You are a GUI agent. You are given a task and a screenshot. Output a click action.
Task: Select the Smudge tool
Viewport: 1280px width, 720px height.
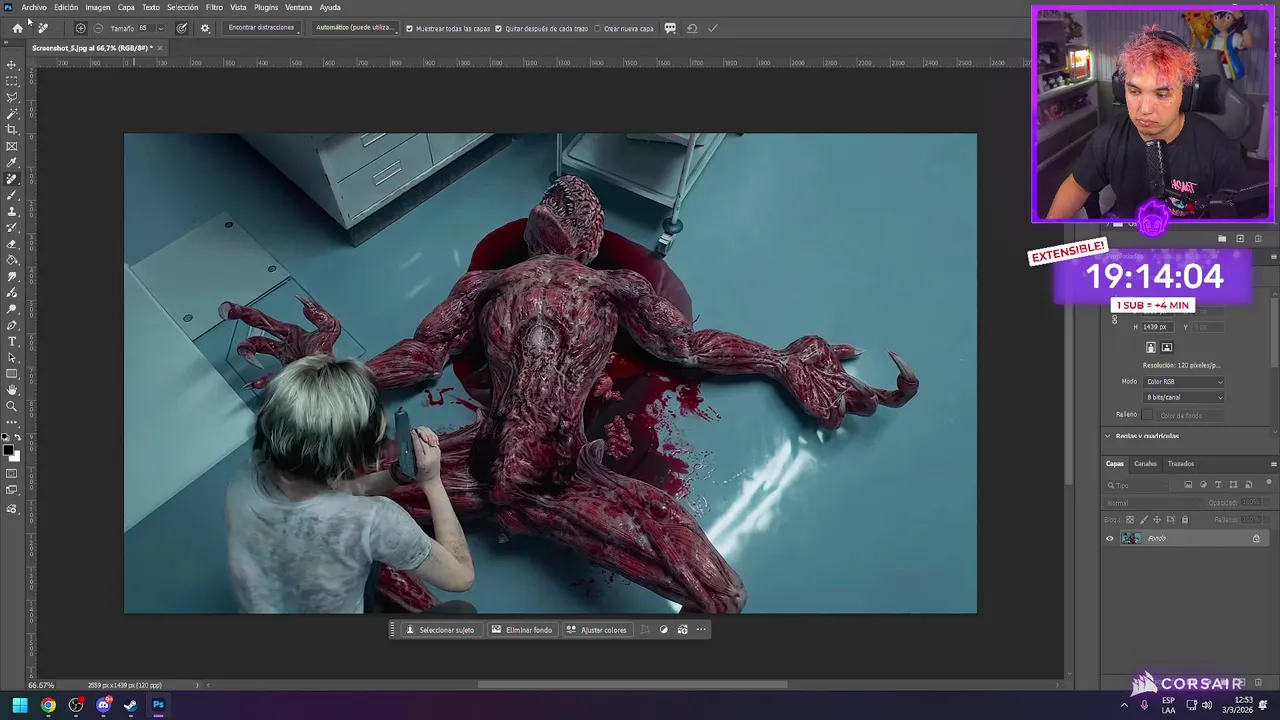click(x=12, y=276)
